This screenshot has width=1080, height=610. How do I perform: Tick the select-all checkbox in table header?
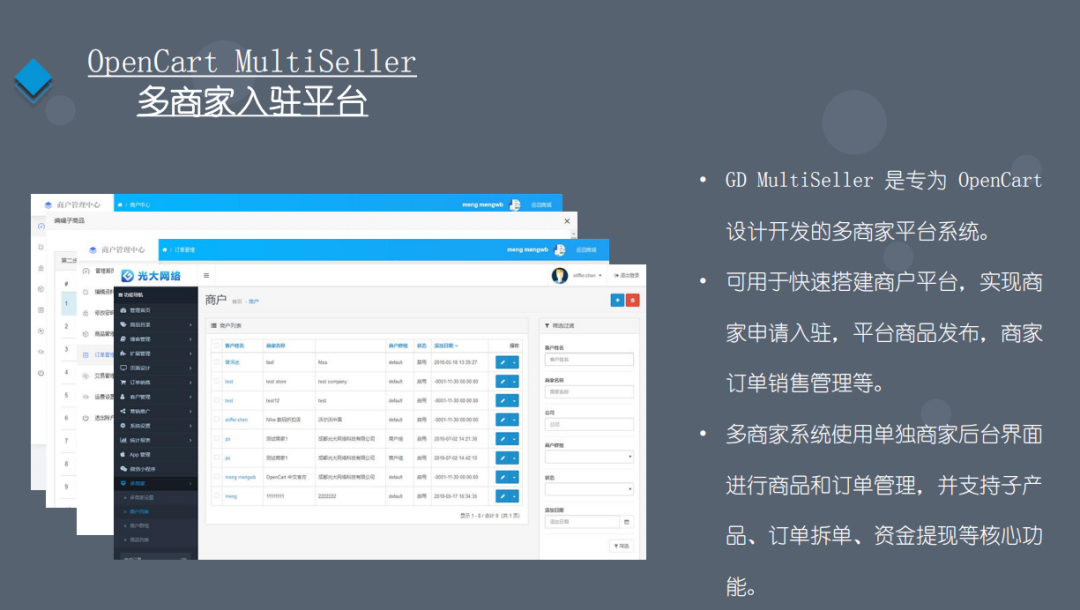click(x=217, y=346)
